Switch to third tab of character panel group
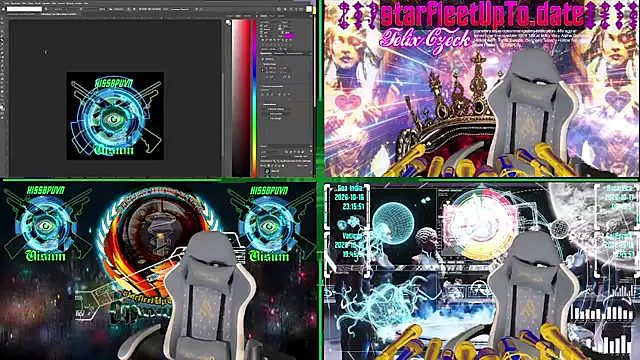The height and width of the screenshot is (360, 640). point(281,16)
